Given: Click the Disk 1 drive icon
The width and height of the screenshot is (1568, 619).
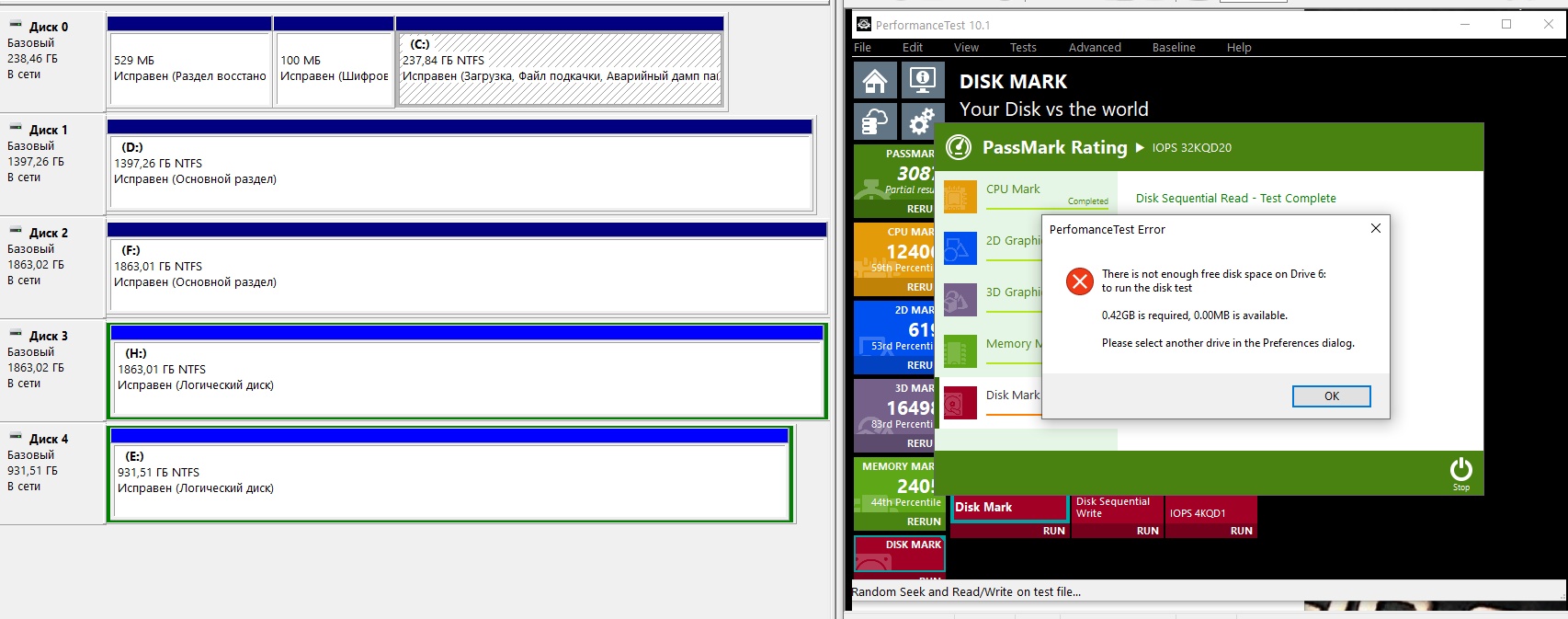Looking at the screenshot, I should tap(16, 128).
